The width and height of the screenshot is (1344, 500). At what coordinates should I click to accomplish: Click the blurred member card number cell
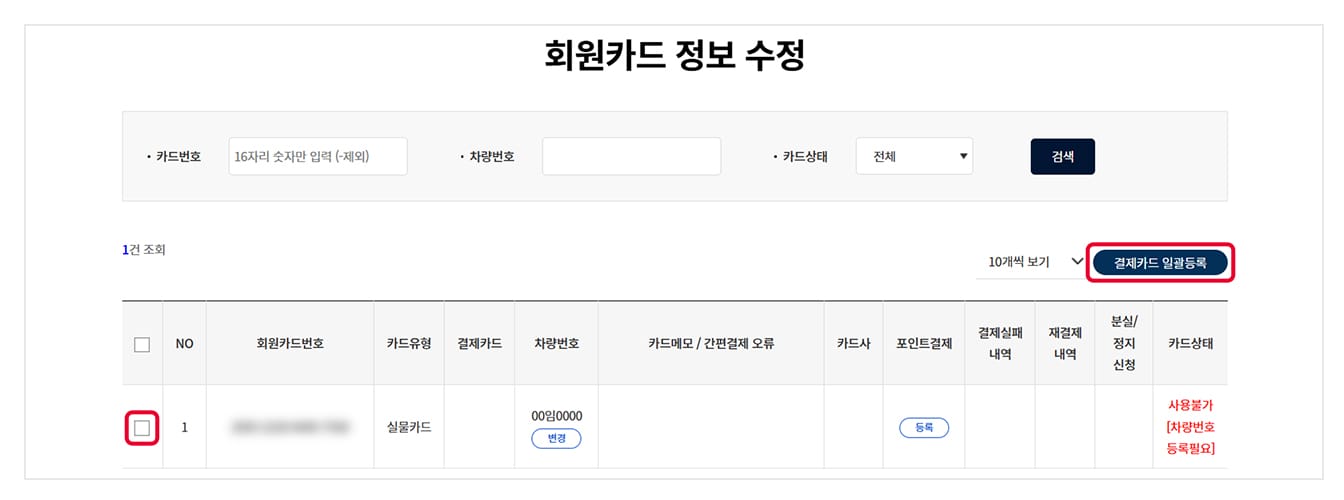[290, 428]
